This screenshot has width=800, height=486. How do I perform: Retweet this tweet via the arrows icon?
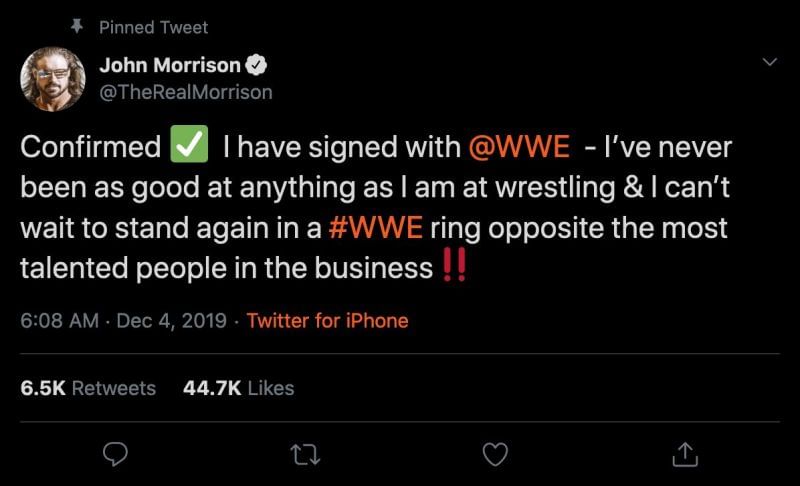click(x=304, y=455)
